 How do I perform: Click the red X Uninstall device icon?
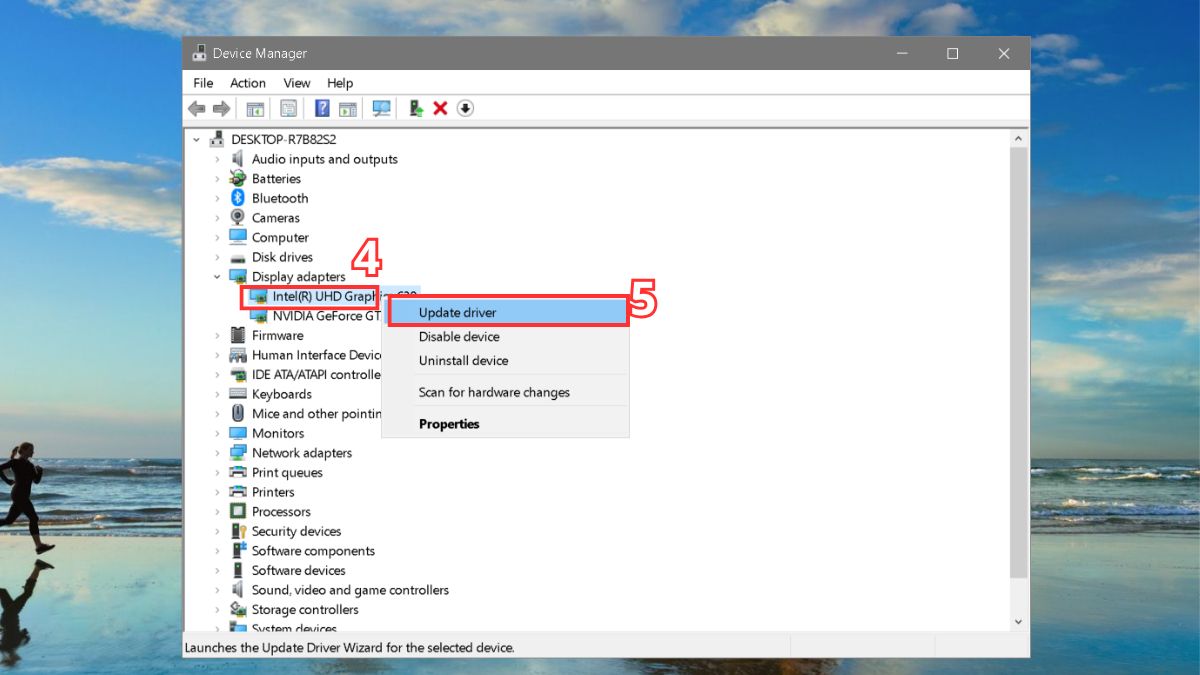coord(440,108)
